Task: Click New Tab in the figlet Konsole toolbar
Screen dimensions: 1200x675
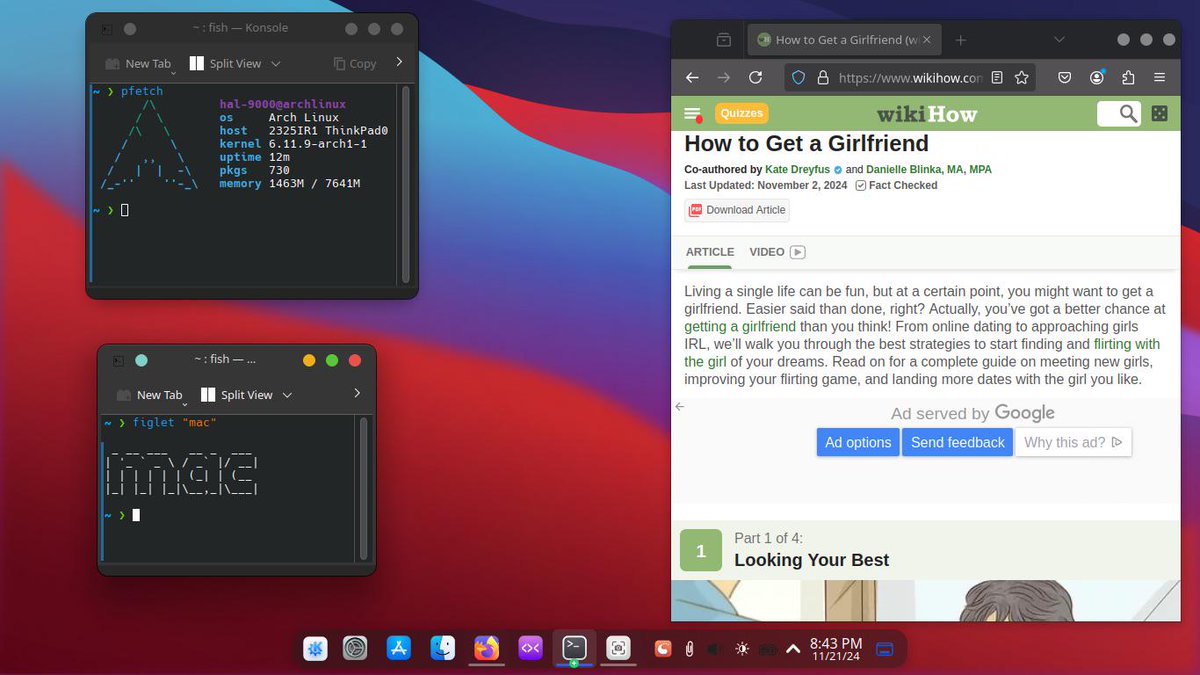Action: pyautogui.click(x=150, y=396)
